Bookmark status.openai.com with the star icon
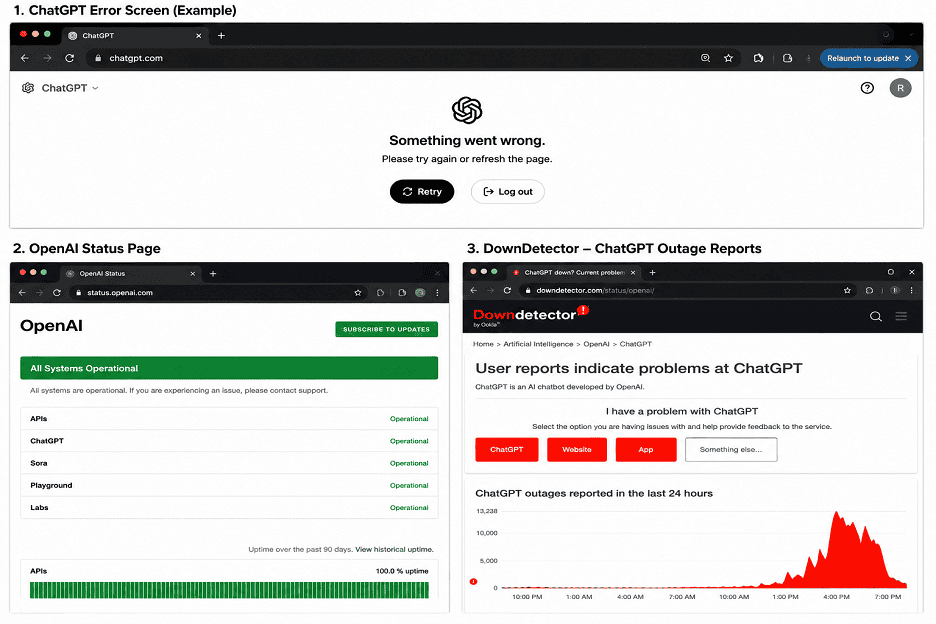This screenshot has width=936, height=624. [358, 293]
